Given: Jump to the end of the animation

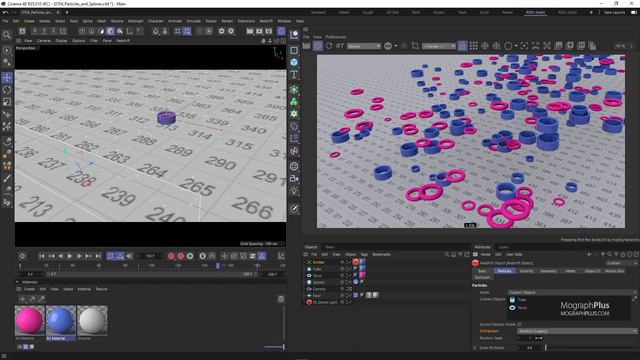Looking at the screenshot, I should click(98, 256).
